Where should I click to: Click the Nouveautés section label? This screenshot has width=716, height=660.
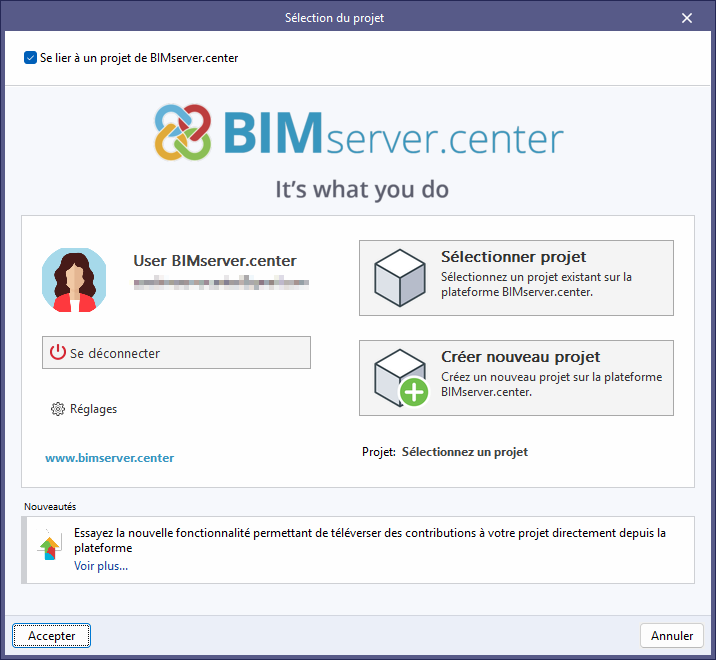[50, 507]
